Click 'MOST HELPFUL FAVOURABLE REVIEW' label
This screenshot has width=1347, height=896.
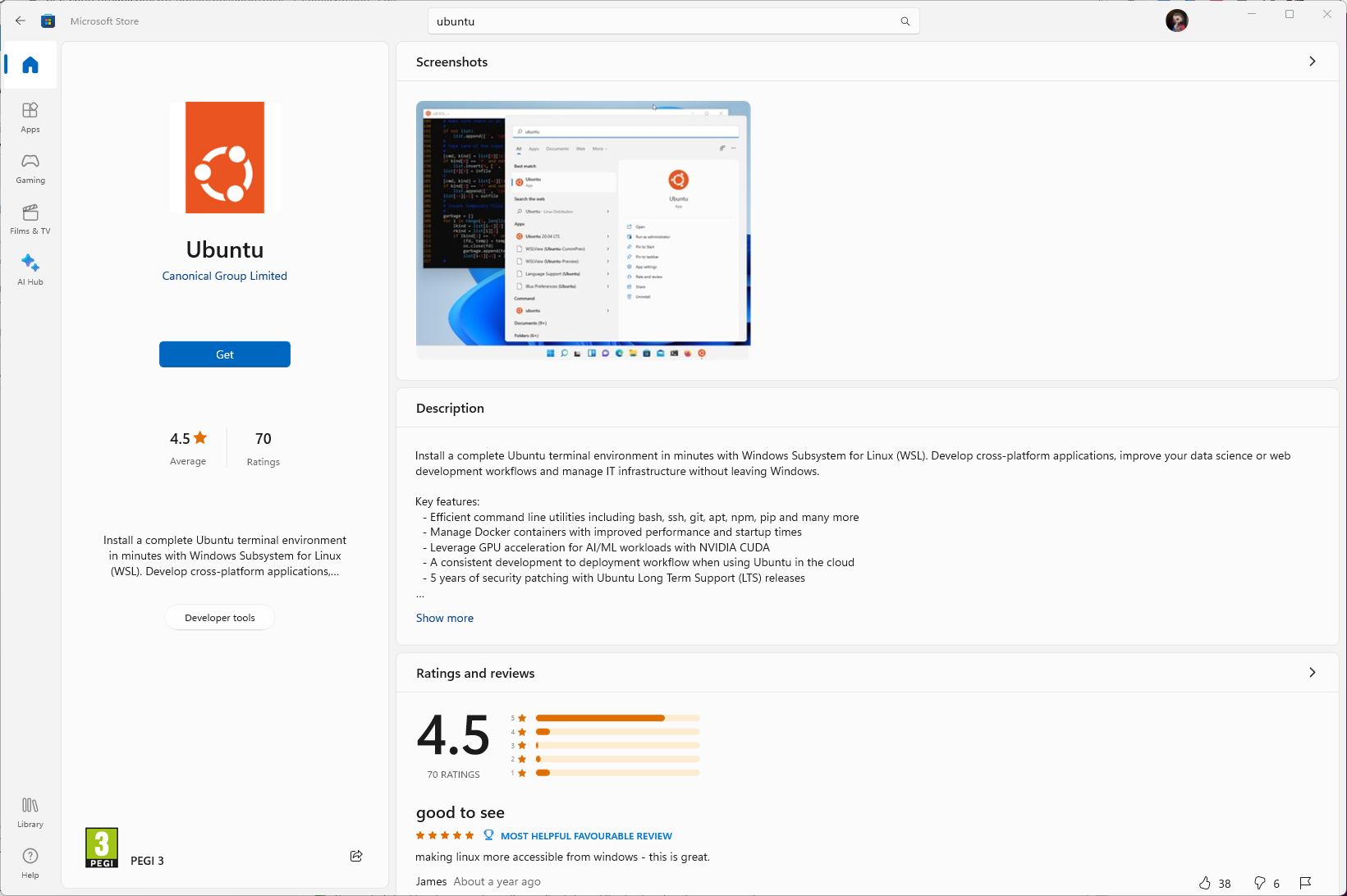pyautogui.click(x=586, y=836)
